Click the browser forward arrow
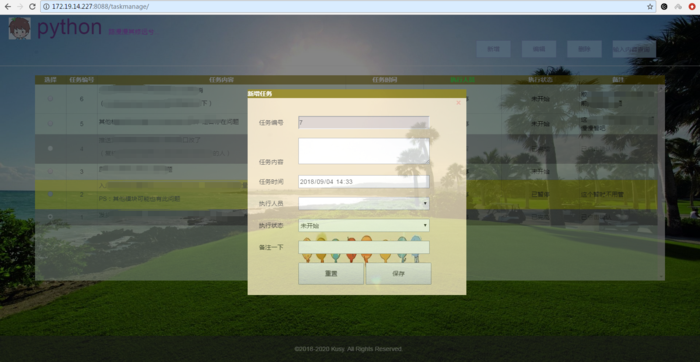Viewport: 700px width, 362px height. [x=20, y=7]
